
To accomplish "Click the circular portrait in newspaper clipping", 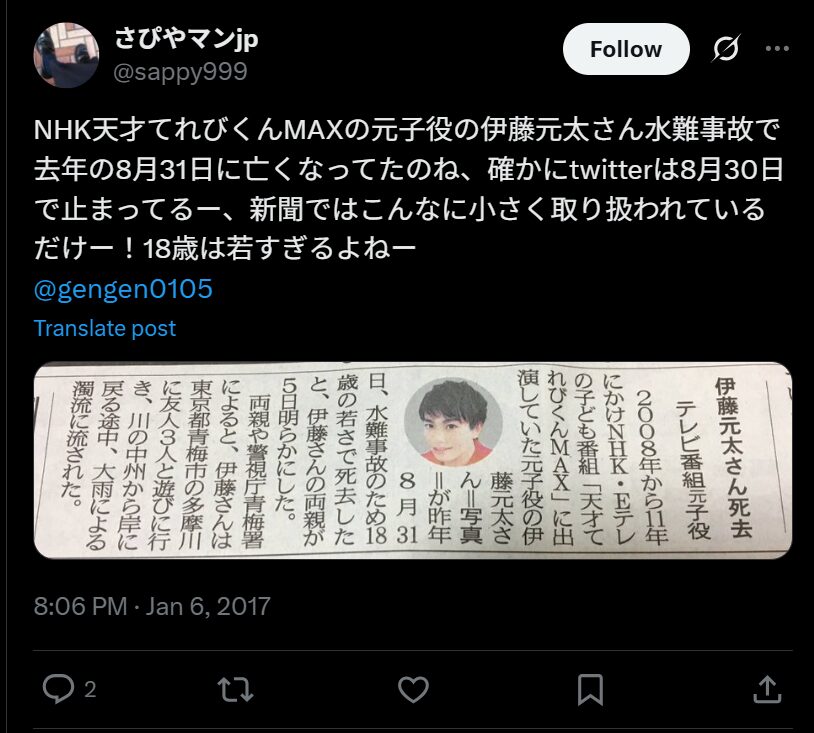I will 453,423.
